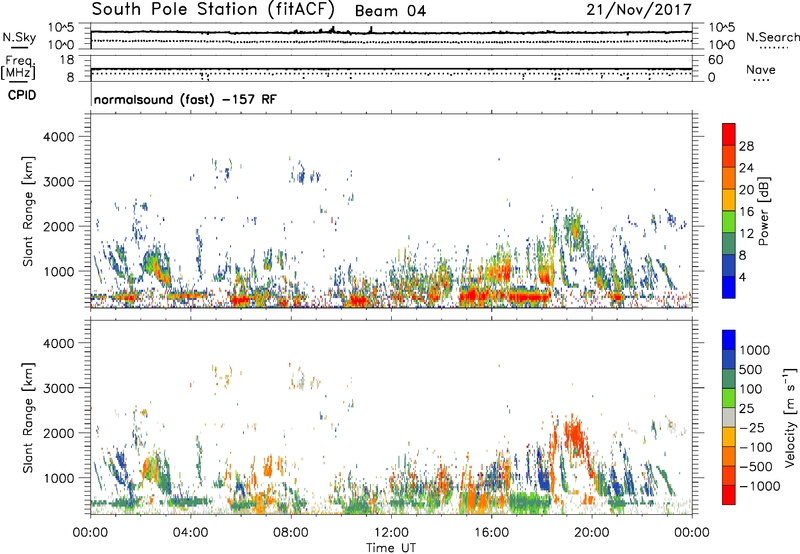Screen dimensions: 800x554
Task: Click the '12:00' time axis tick label
Action: (391, 533)
